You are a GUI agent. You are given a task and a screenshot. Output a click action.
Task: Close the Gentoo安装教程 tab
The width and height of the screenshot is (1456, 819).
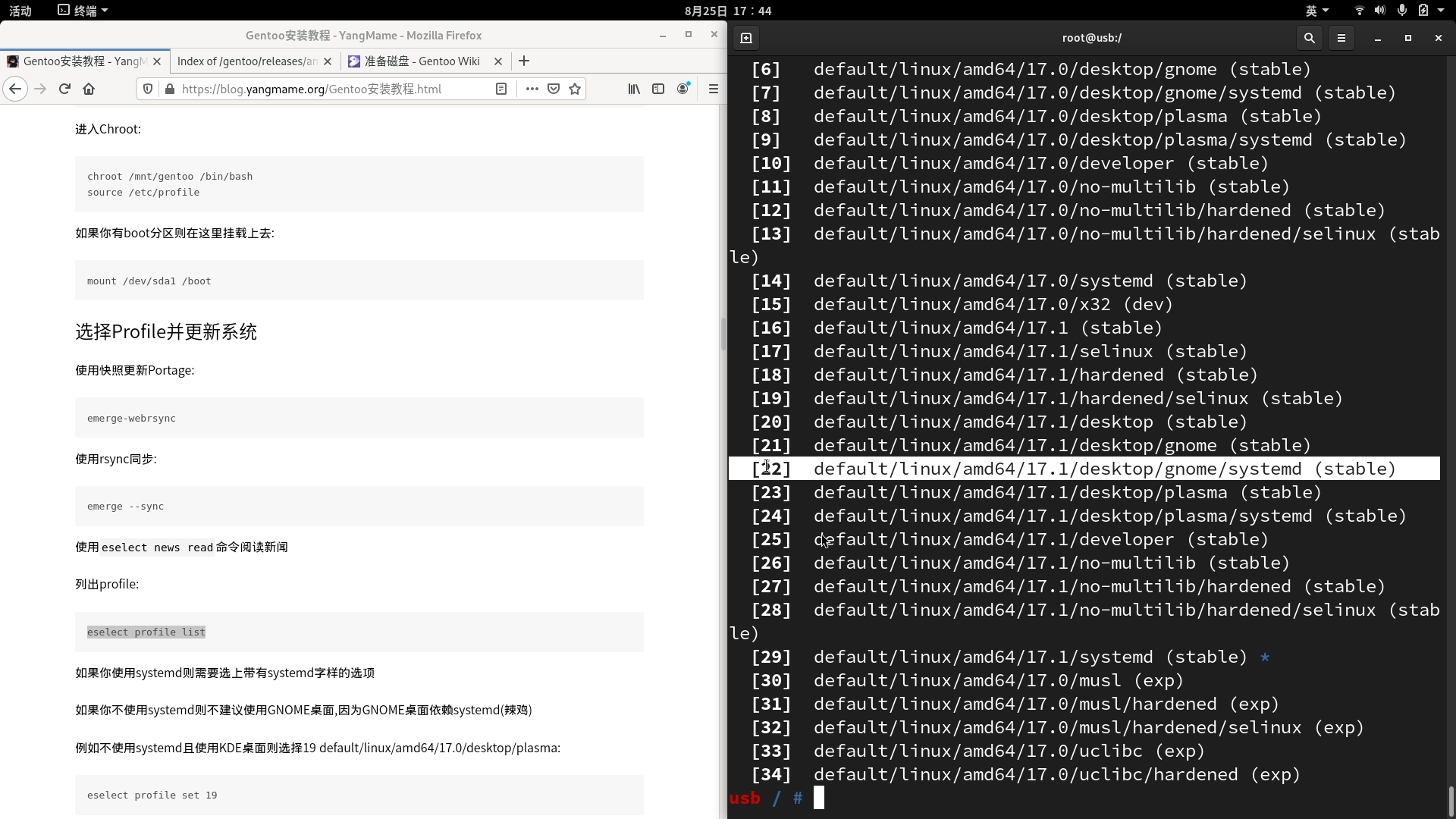click(157, 61)
